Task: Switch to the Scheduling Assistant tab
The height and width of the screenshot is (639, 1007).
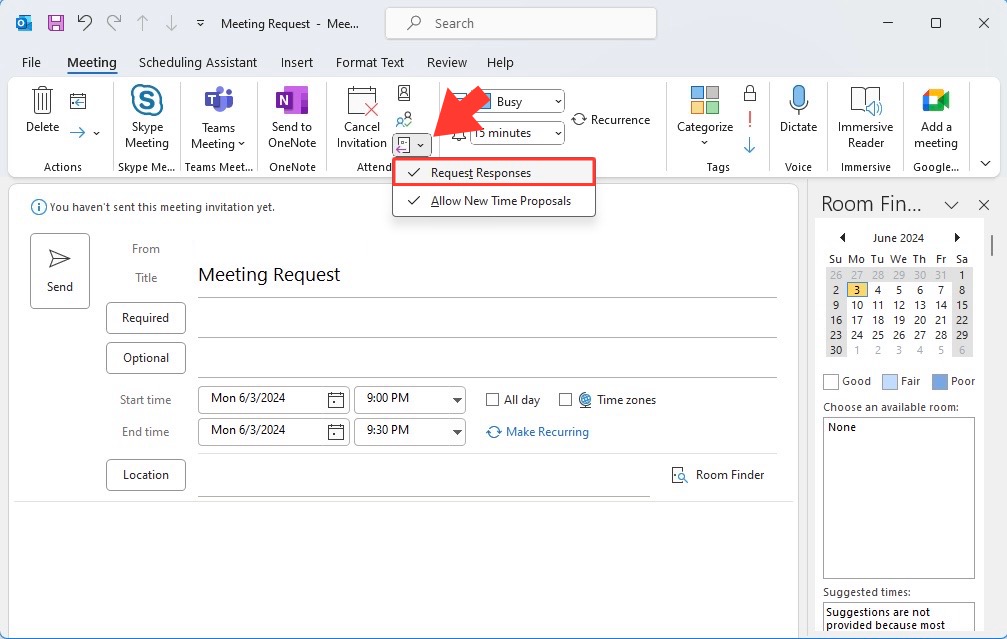Action: coord(198,62)
